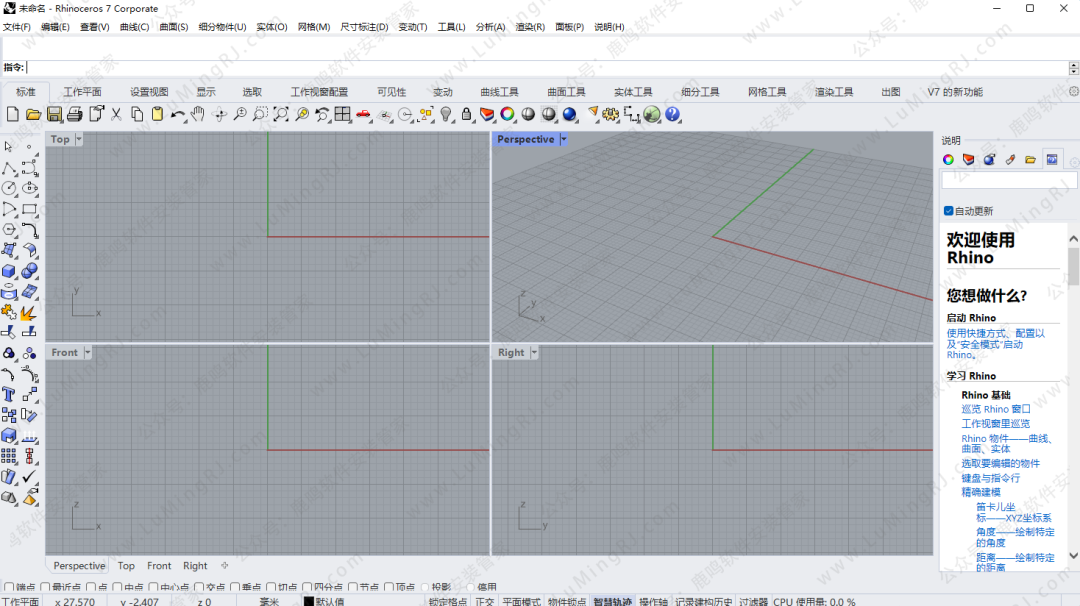The image size is (1080, 606).
Task: Select the Text tool in left sidebar
Action: coord(9,394)
